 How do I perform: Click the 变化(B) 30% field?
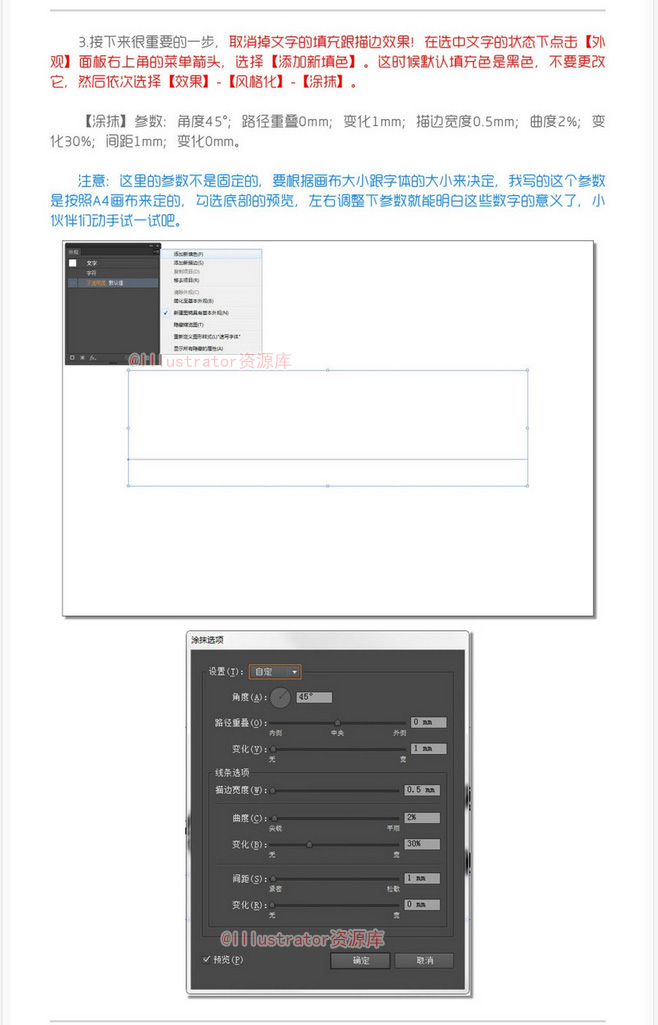422,844
